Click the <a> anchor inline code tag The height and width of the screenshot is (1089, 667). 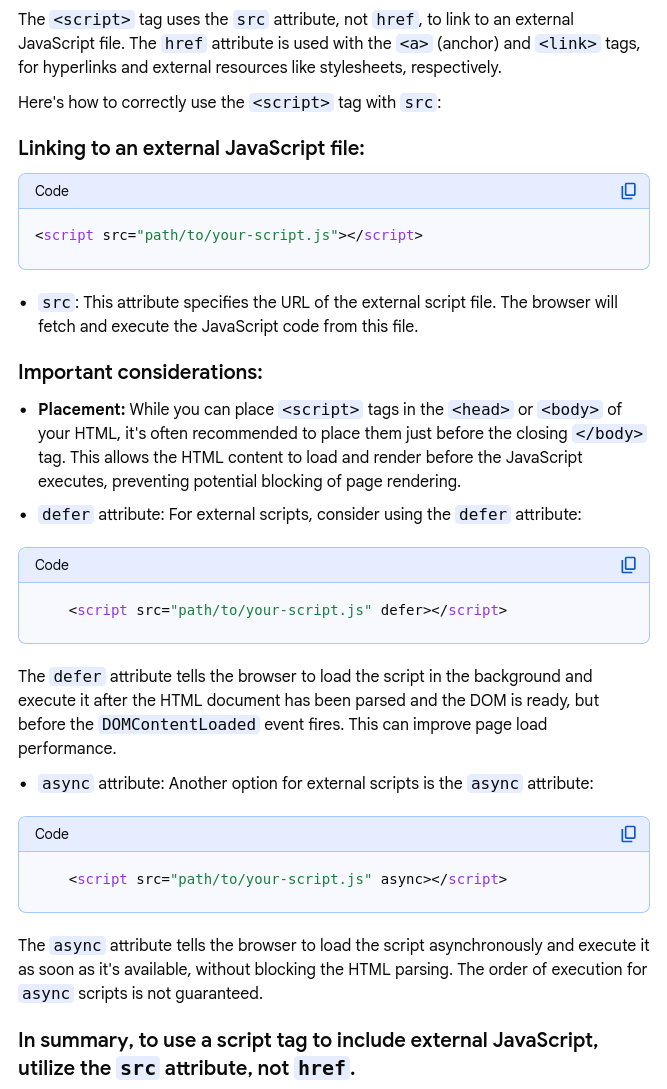pyautogui.click(x=414, y=43)
